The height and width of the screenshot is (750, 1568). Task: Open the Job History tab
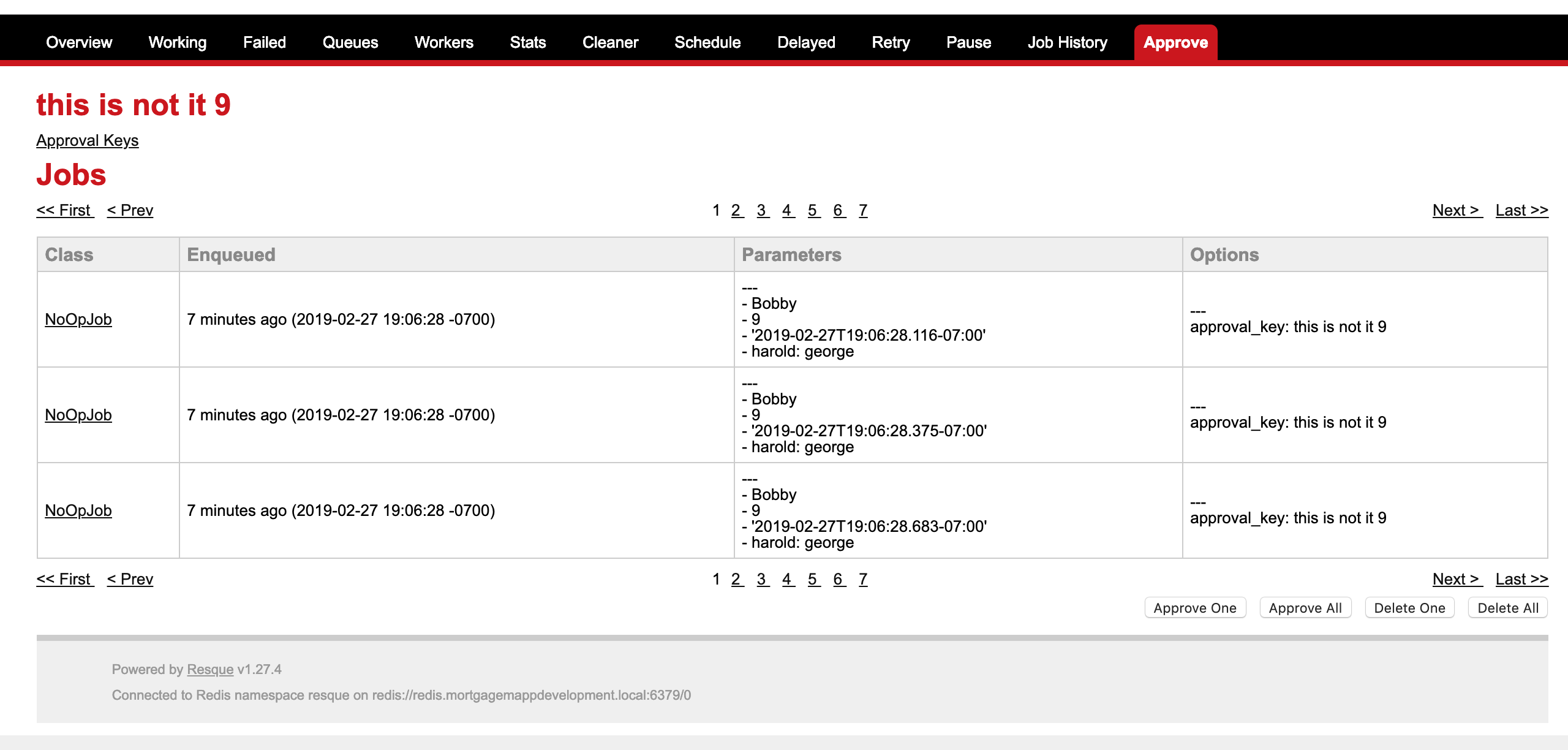pyautogui.click(x=1067, y=42)
